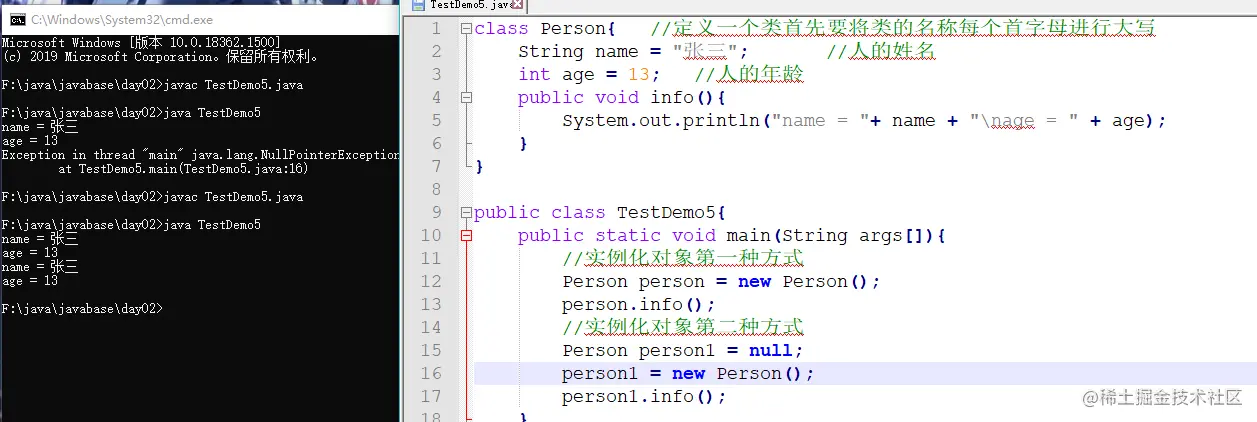The height and width of the screenshot is (422, 1257).
Task: Select line number 2 in editor margin
Action: 435,51
